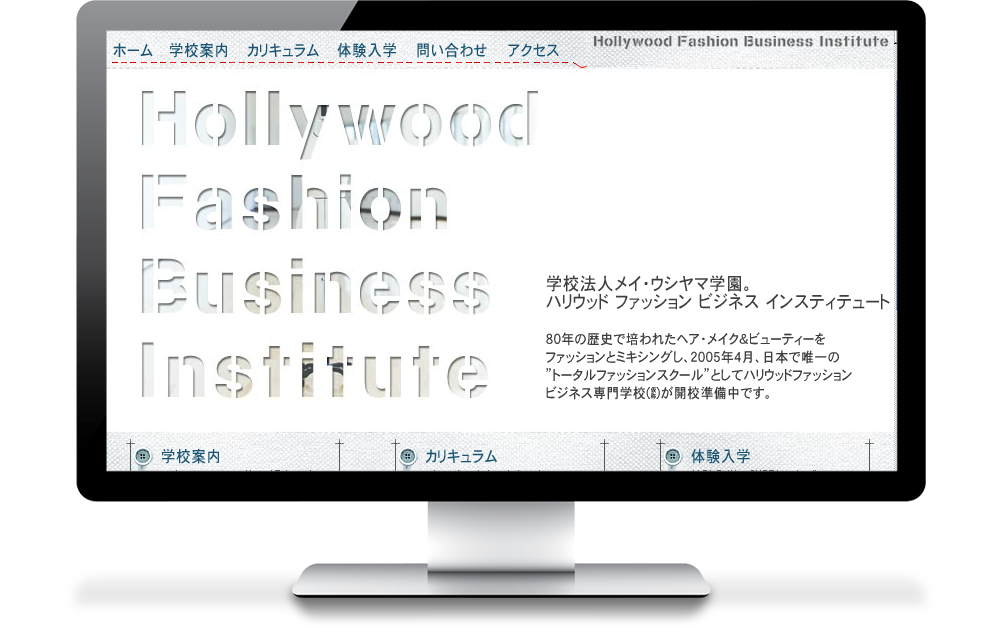Open the bottom 体験入学 section heading
Image resolution: width=1000 pixels, height=641 pixels.
click(x=721, y=457)
